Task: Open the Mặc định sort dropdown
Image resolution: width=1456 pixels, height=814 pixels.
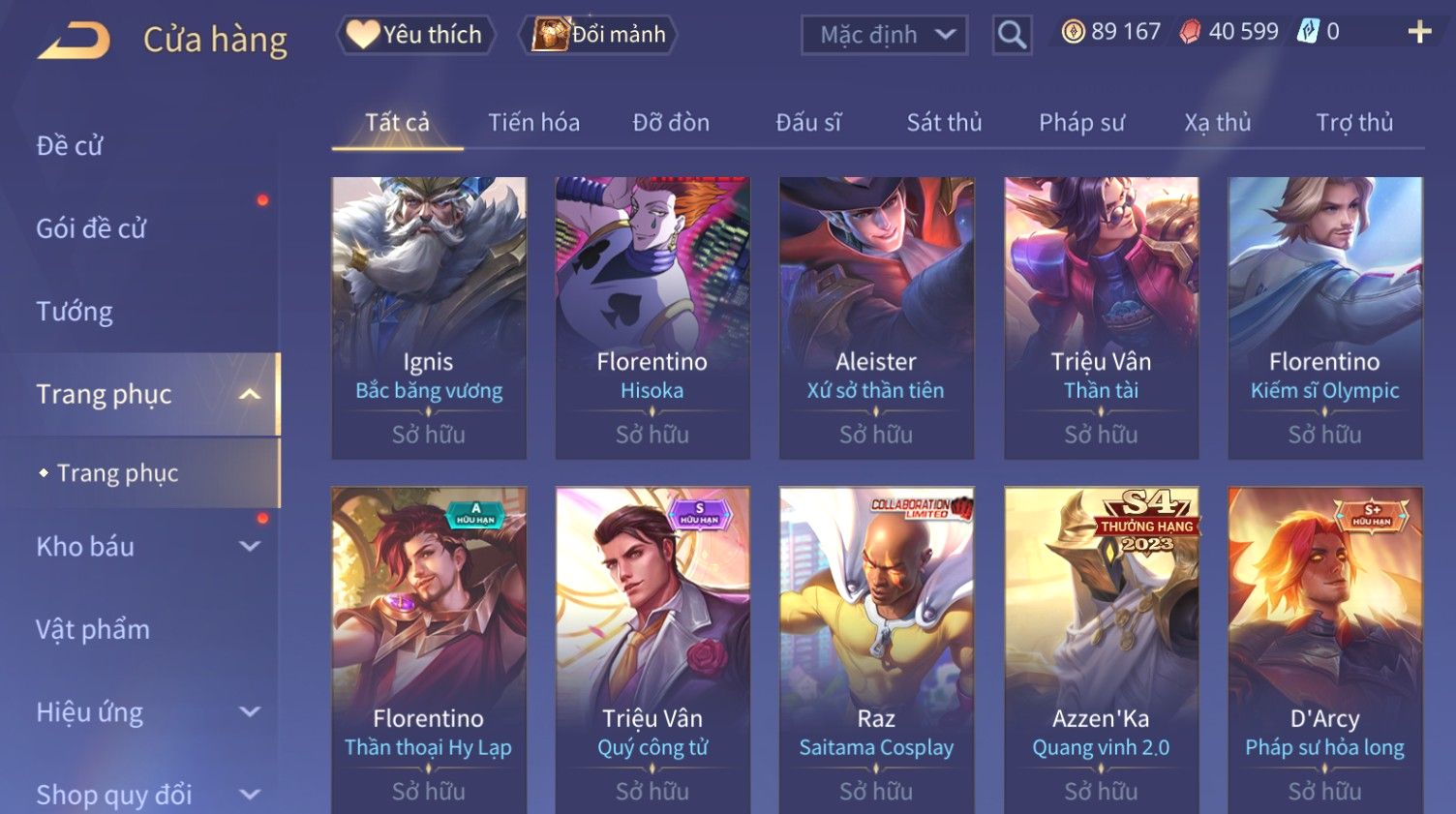Action: pyautogui.click(x=884, y=36)
